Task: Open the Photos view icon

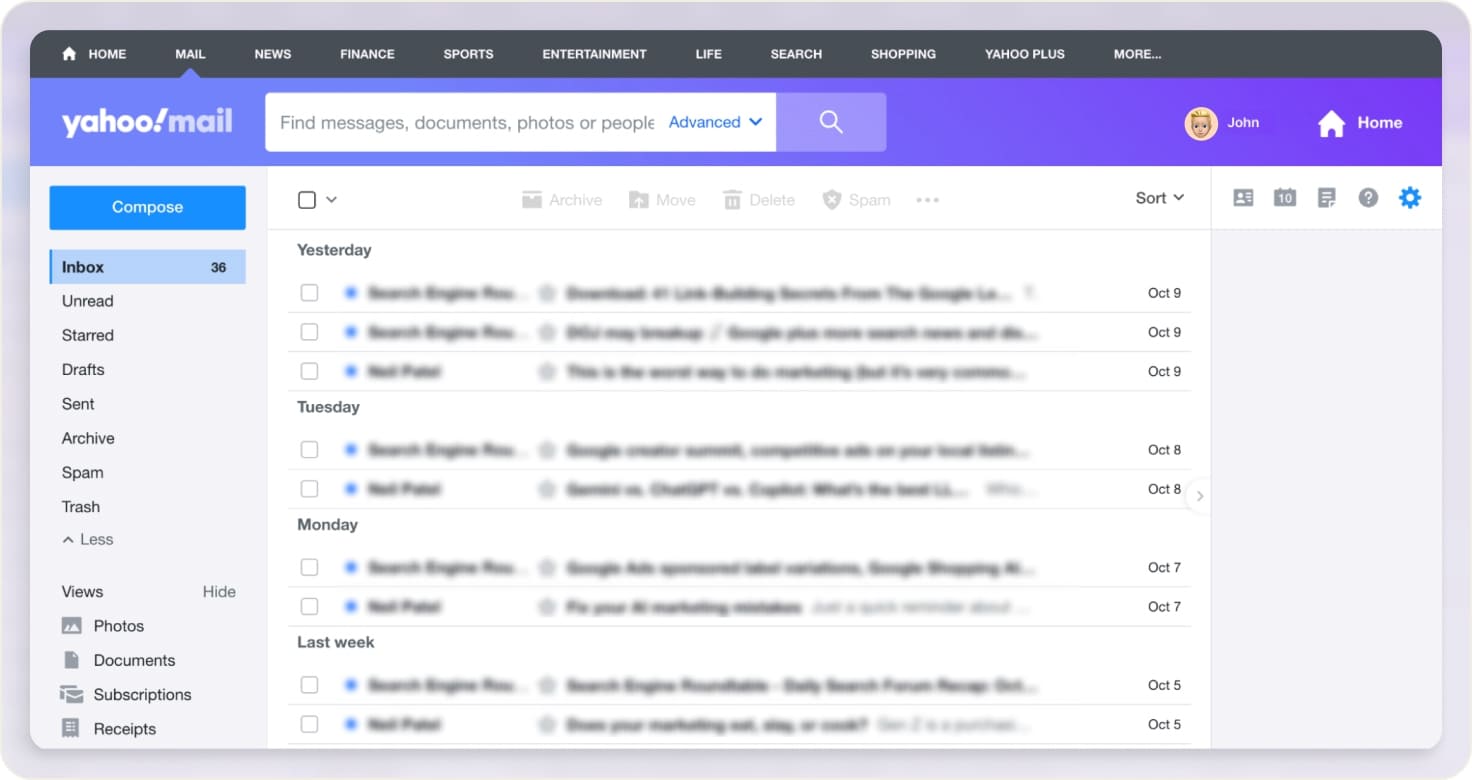Action: (74, 625)
